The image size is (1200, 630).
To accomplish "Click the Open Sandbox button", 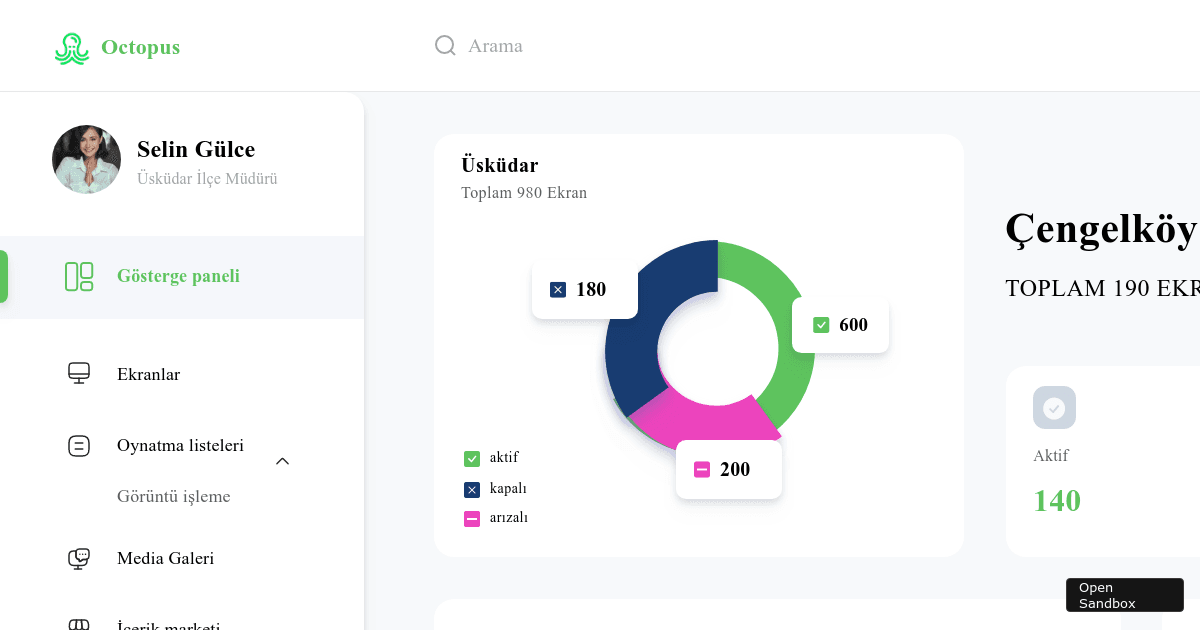I will coord(1124,594).
